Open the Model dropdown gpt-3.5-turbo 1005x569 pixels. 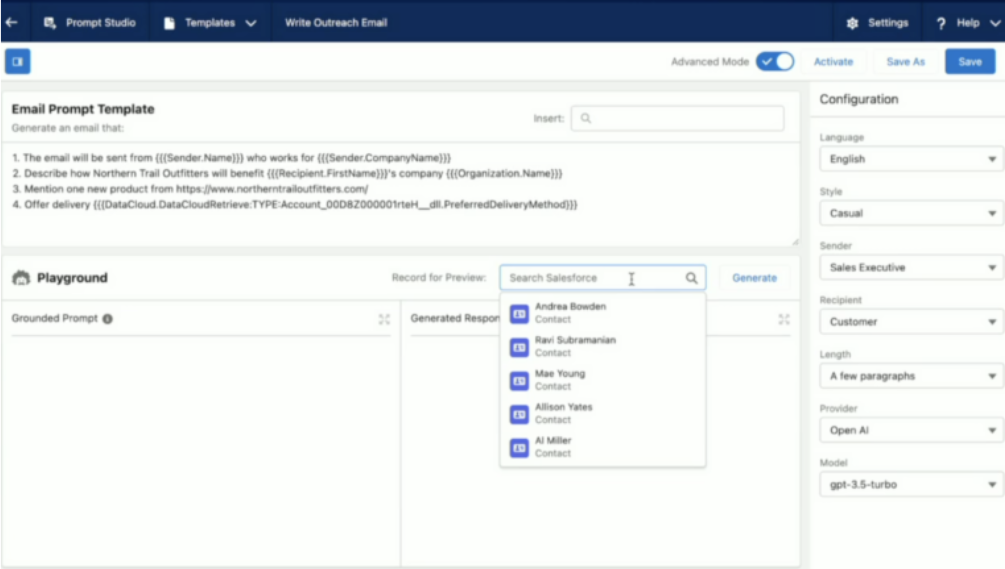pos(912,485)
